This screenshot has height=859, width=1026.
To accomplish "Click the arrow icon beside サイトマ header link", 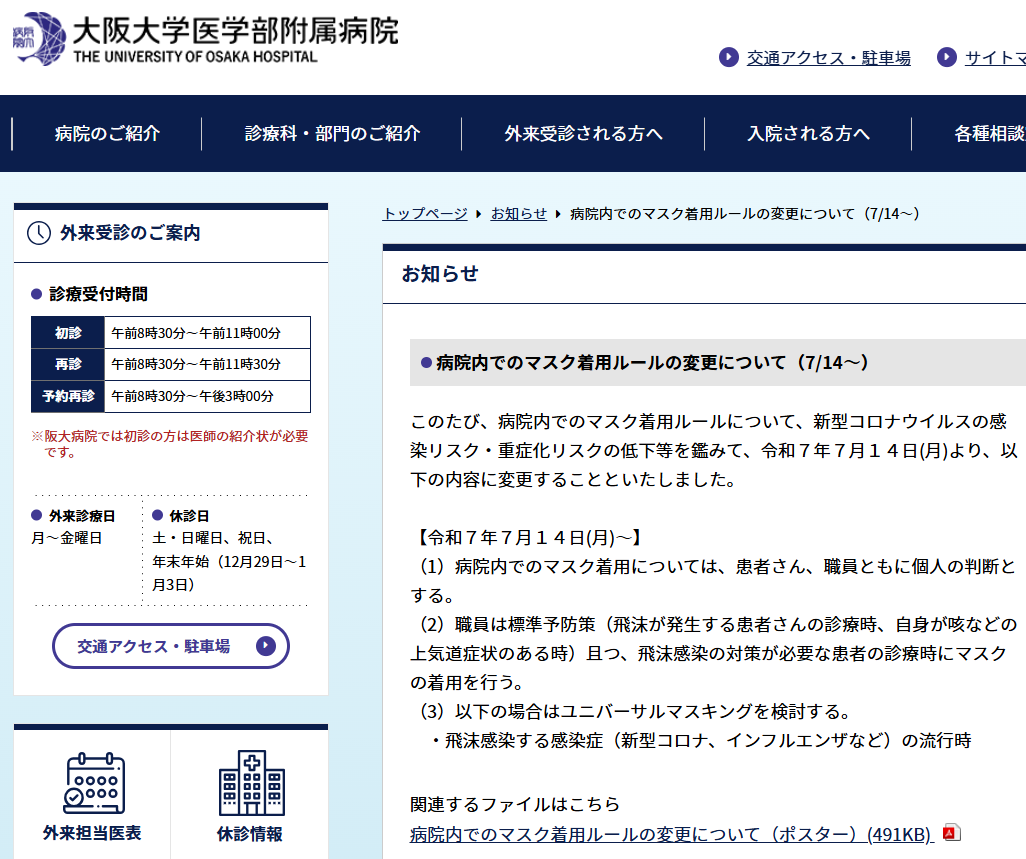I will point(946,58).
